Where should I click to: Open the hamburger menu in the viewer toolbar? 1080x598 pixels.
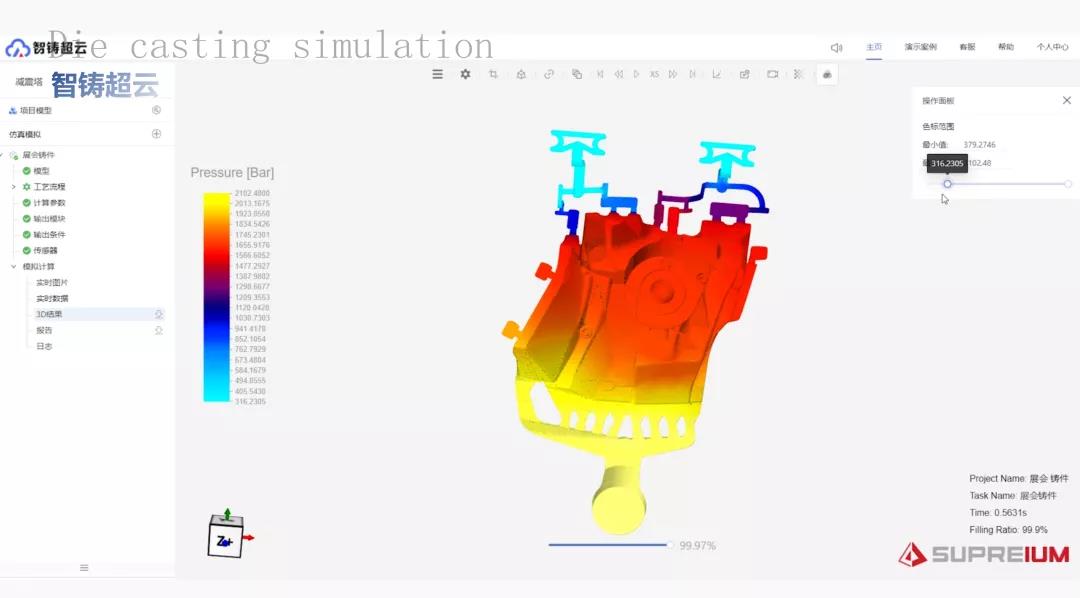coord(437,74)
